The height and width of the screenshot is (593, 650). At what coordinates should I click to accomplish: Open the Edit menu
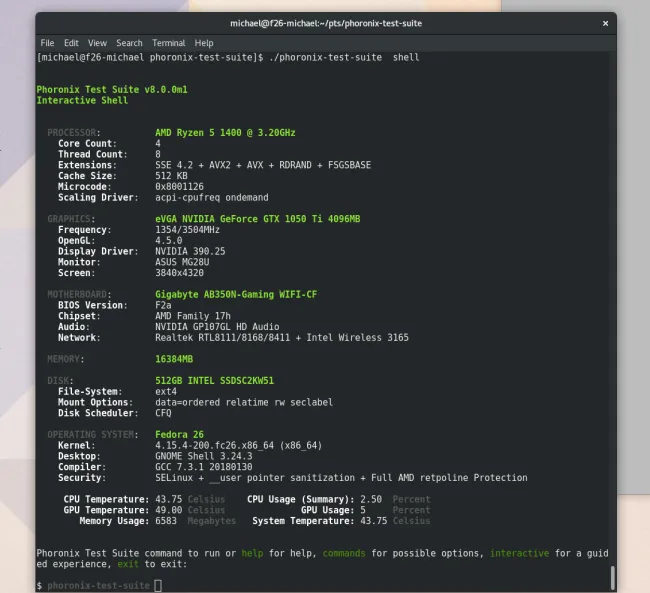click(71, 43)
